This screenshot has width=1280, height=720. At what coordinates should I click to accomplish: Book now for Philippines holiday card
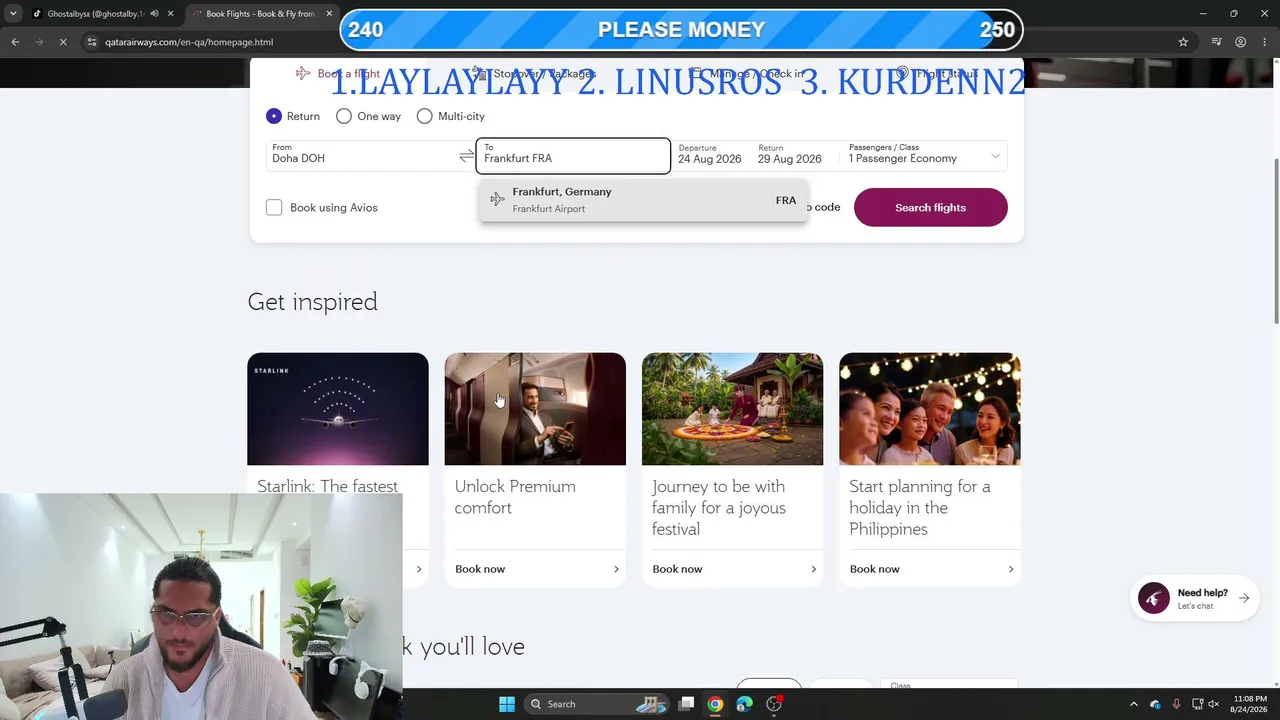(x=932, y=569)
